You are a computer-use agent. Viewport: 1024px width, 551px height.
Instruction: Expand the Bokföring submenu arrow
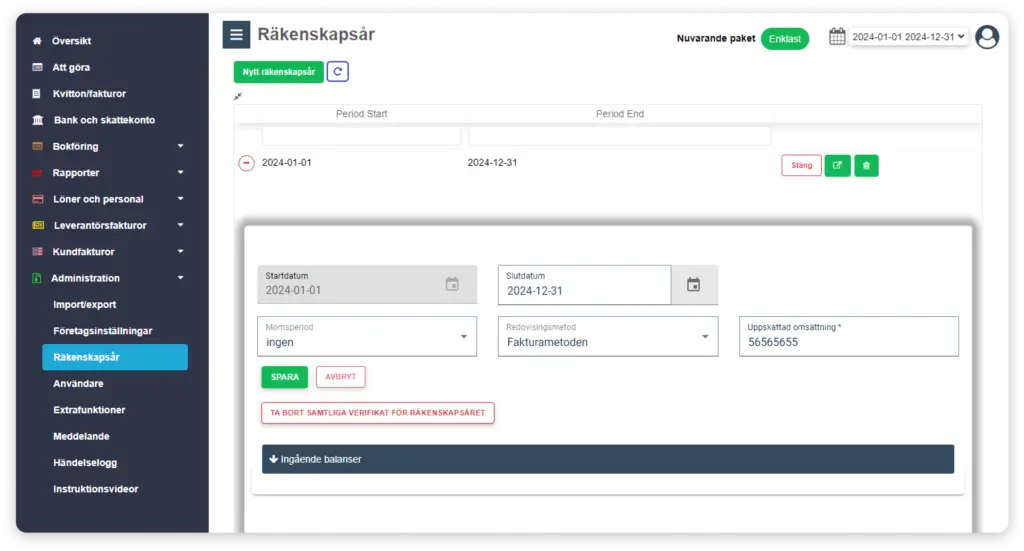click(180, 146)
